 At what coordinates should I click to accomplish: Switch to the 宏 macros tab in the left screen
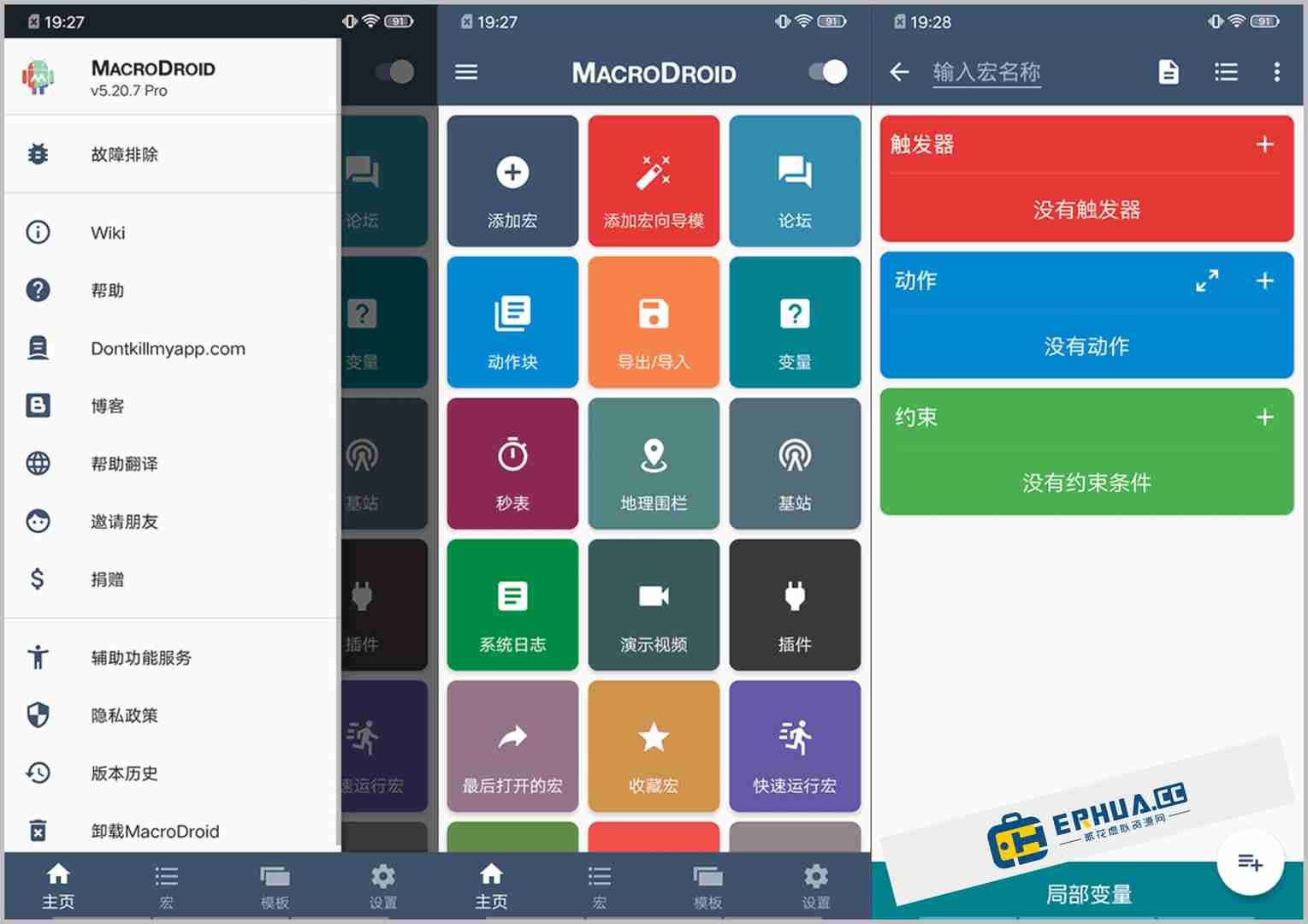click(167, 886)
